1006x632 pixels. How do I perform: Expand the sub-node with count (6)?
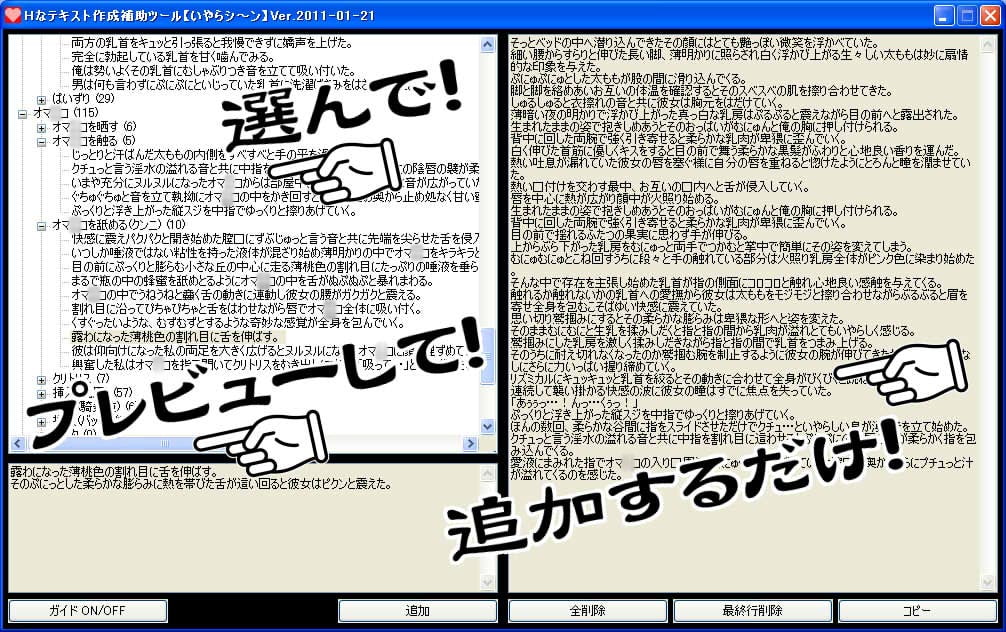[41, 128]
